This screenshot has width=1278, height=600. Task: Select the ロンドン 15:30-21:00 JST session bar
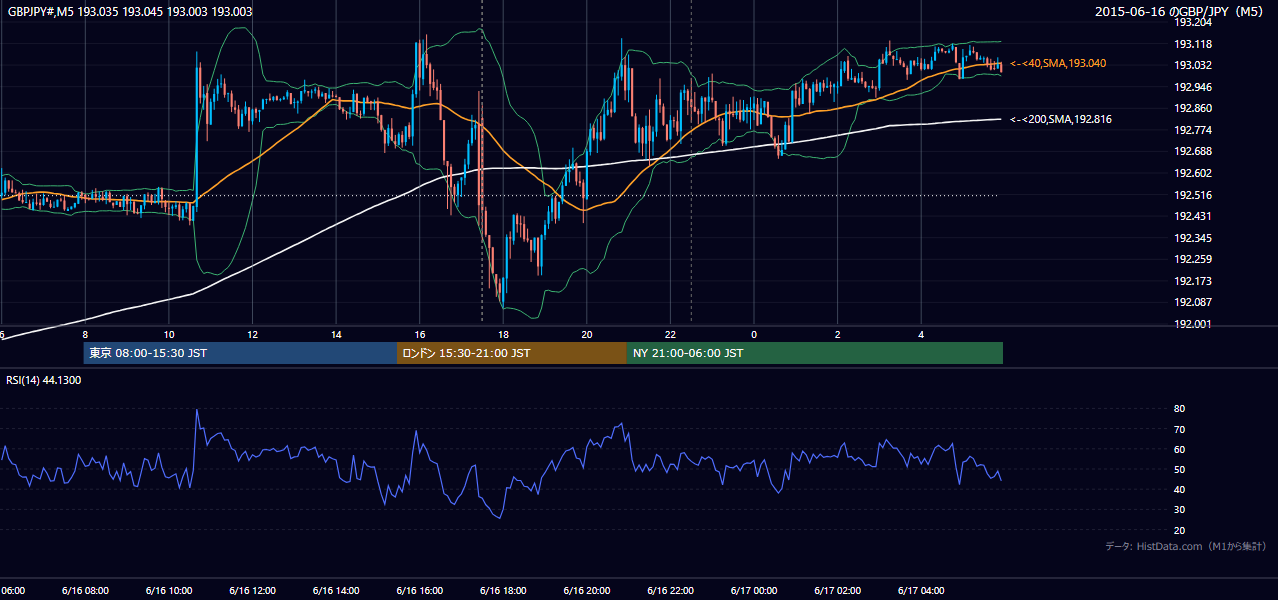[512, 353]
